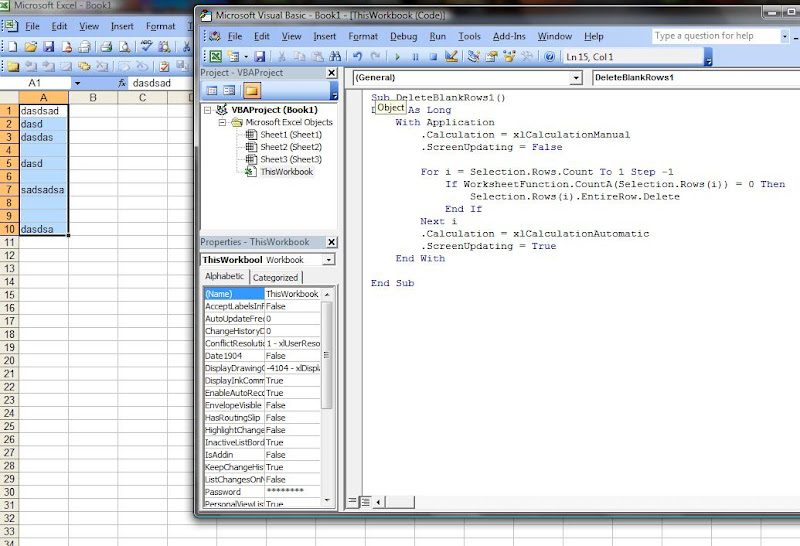Select Sheet2 (Sheet2) in project tree

pos(290,147)
